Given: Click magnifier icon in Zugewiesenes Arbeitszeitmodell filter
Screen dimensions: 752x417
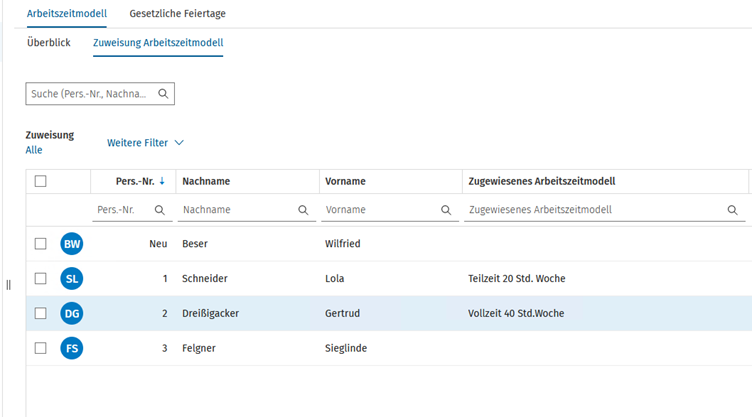Looking at the screenshot, I should [732, 210].
